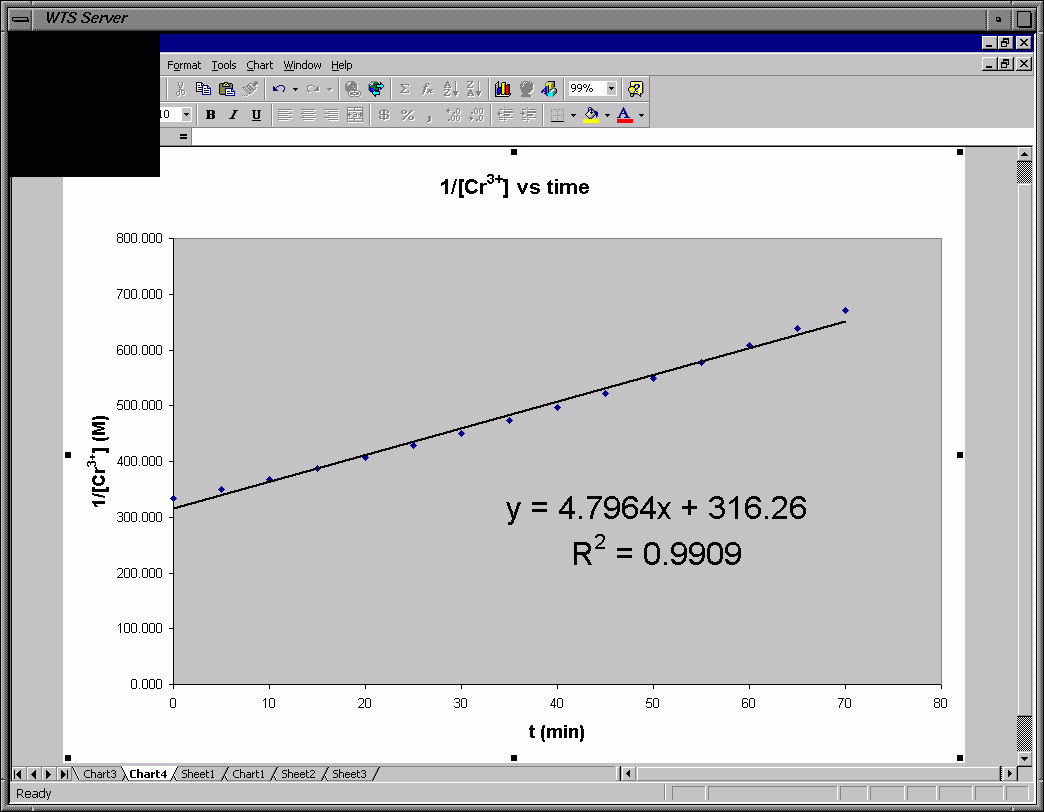This screenshot has width=1044, height=812.
Task: Click the Paste clipboard icon
Action: (227, 89)
